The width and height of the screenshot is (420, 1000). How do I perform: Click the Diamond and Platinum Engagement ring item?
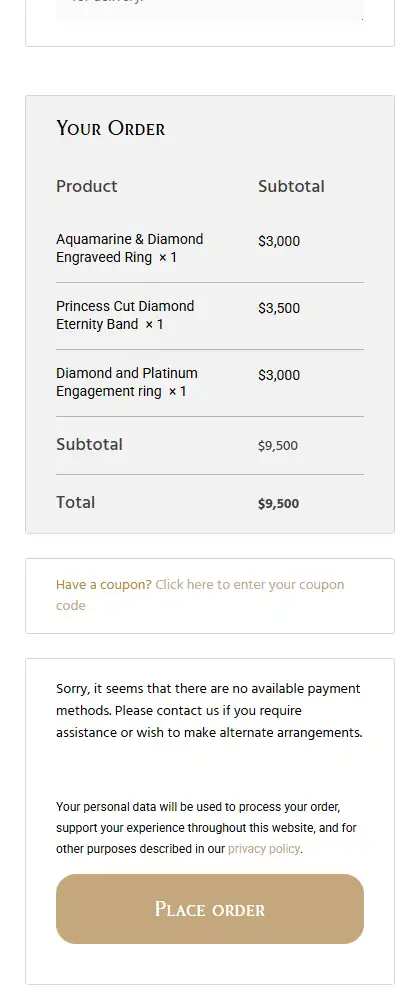[x=127, y=382]
